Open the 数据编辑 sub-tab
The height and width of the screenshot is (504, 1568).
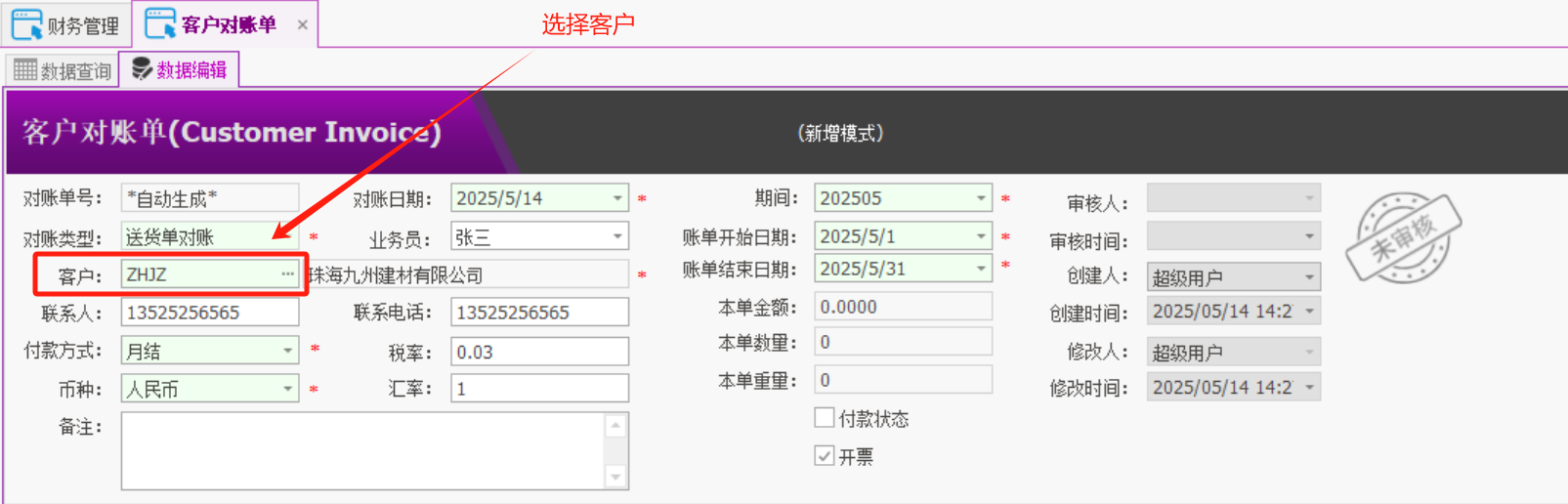pyautogui.click(x=180, y=69)
